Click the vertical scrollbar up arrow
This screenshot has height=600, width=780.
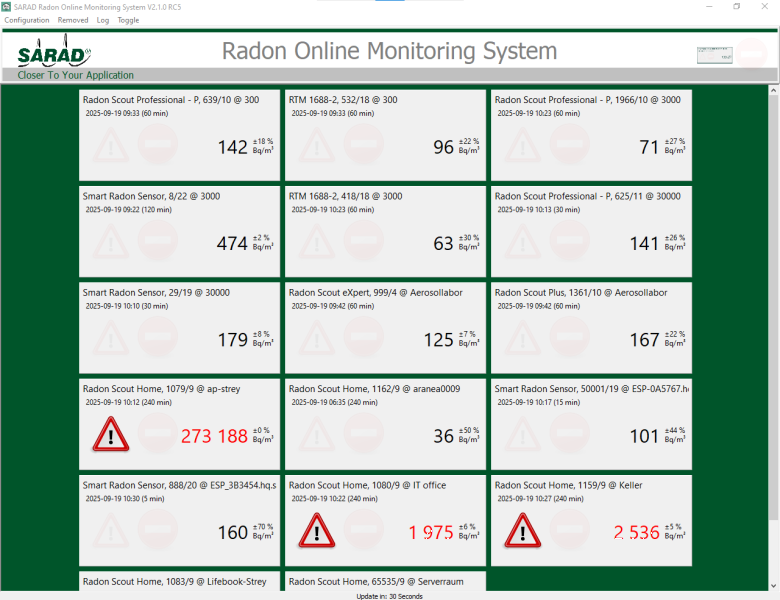tap(773, 91)
